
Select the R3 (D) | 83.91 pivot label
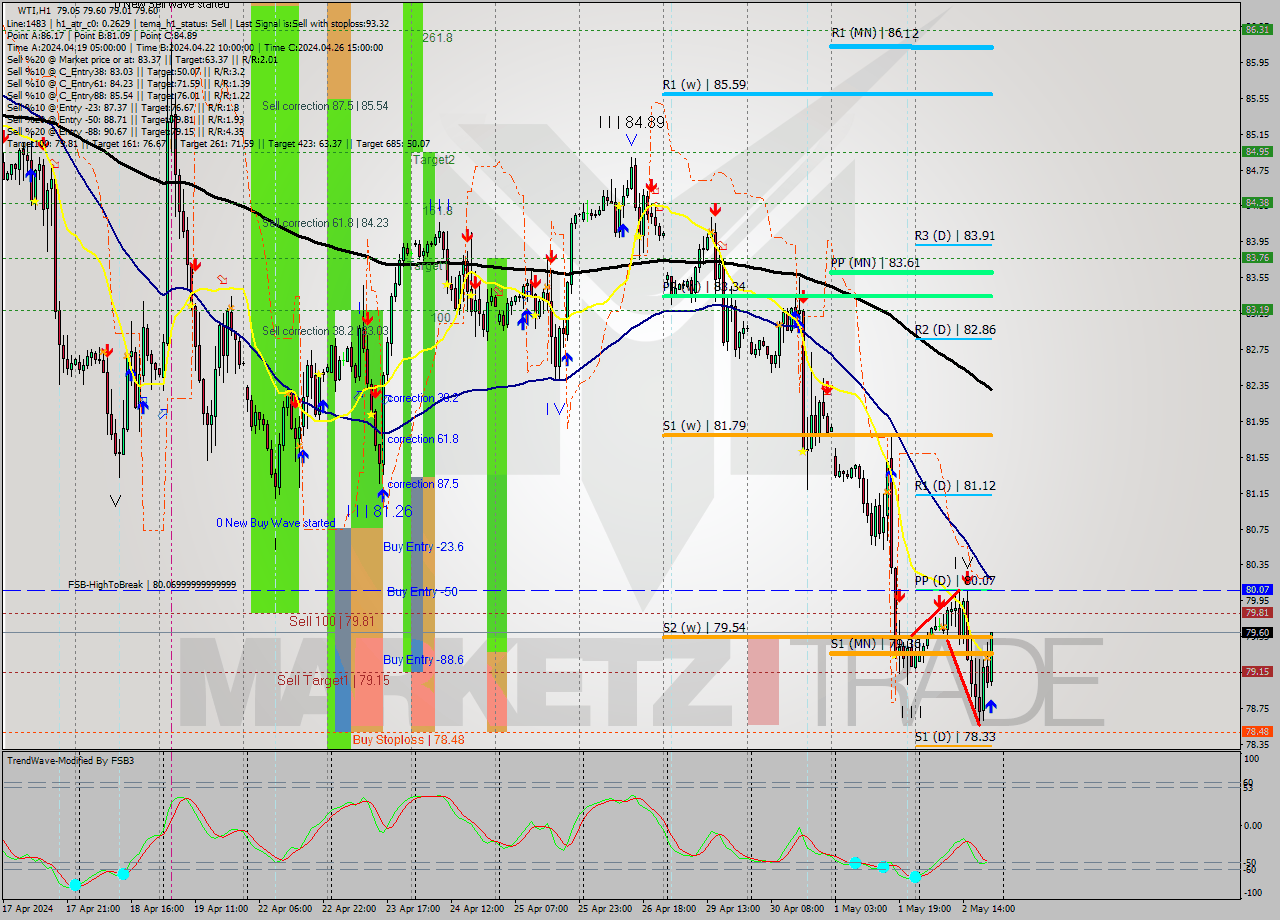pos(955,236)
